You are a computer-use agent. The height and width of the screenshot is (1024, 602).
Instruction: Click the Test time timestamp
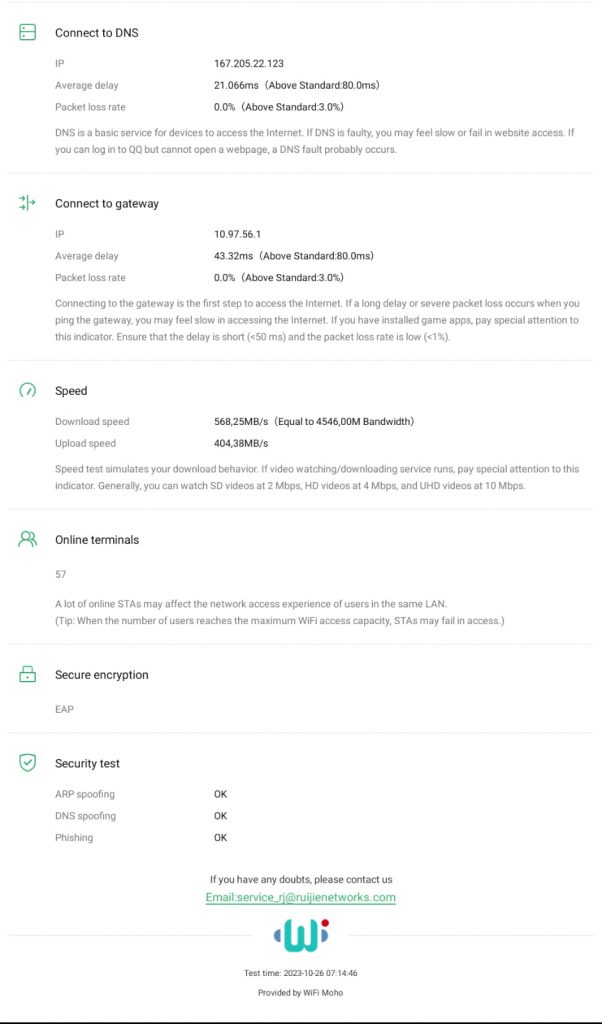click(301, 973)
